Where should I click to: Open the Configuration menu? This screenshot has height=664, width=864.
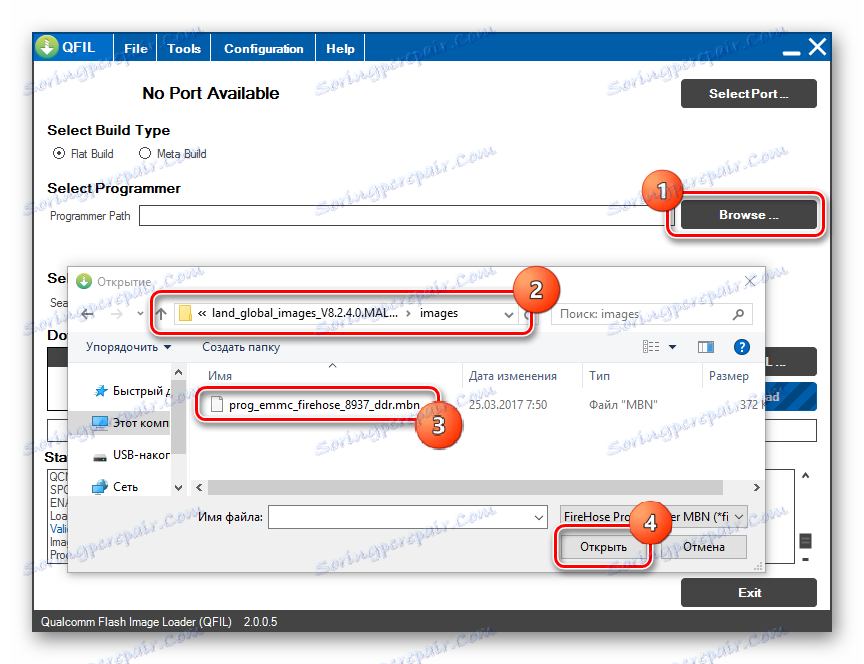coord(263,48)
